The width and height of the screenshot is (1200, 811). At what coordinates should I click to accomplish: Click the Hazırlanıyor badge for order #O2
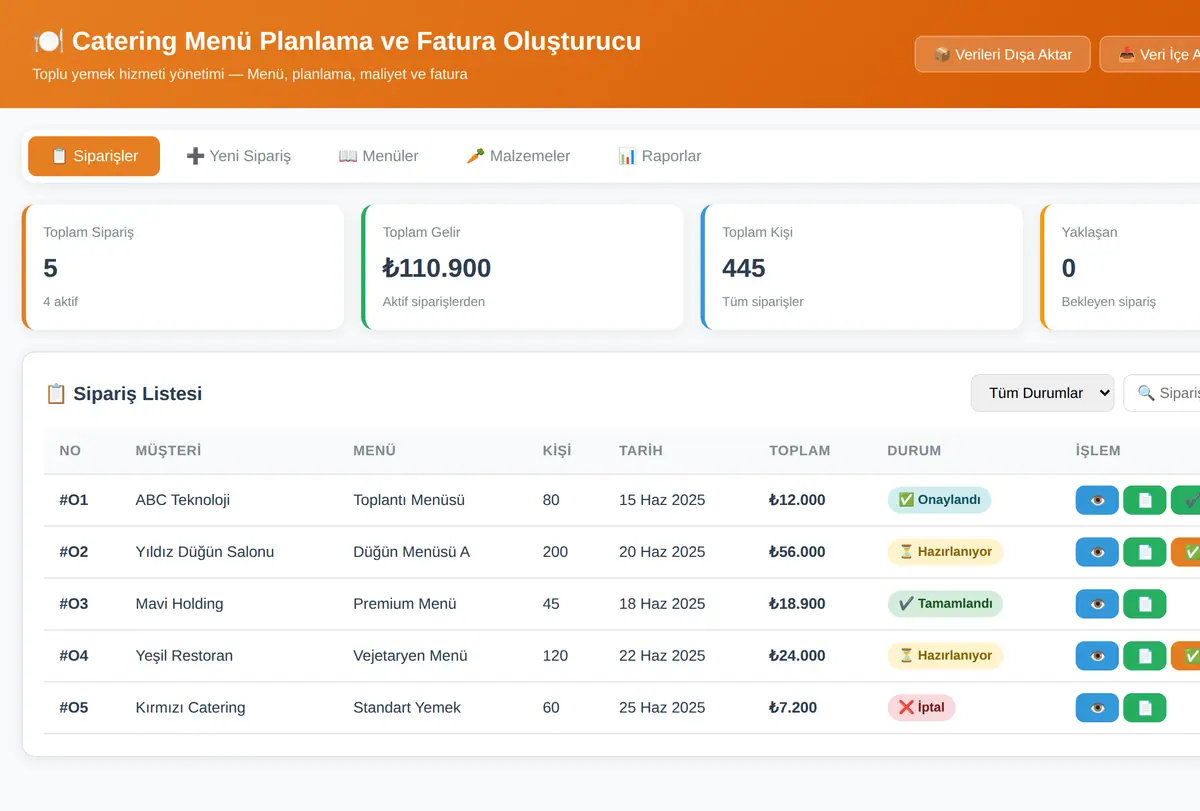click(945, 552)
